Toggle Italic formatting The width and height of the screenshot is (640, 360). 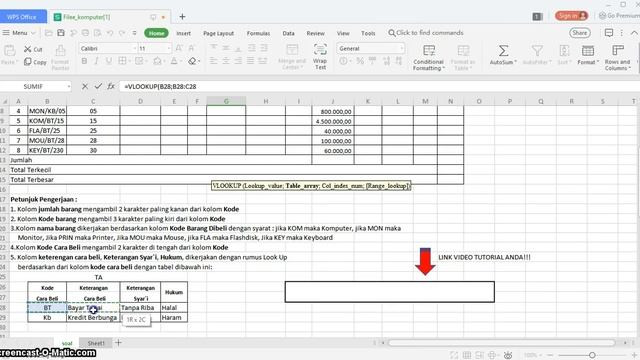(x=96, y=61)
